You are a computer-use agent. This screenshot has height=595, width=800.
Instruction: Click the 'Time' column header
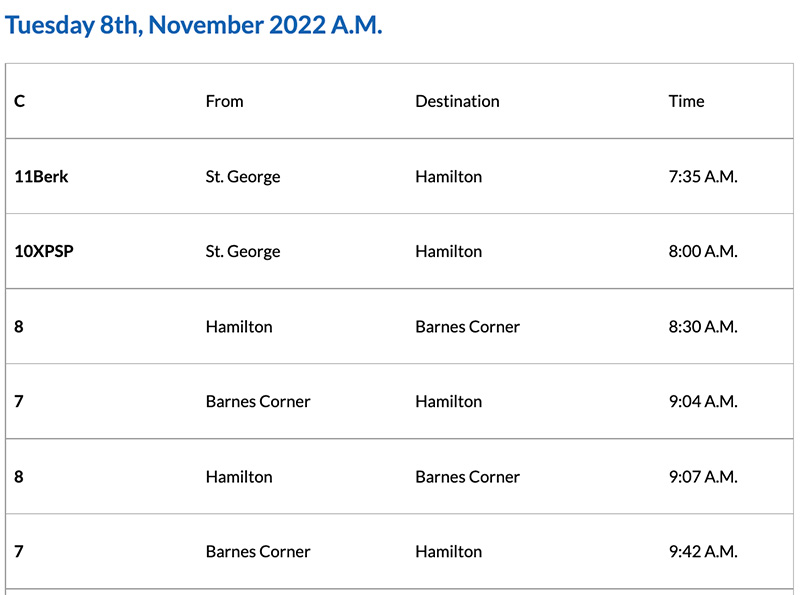(686, 101)
